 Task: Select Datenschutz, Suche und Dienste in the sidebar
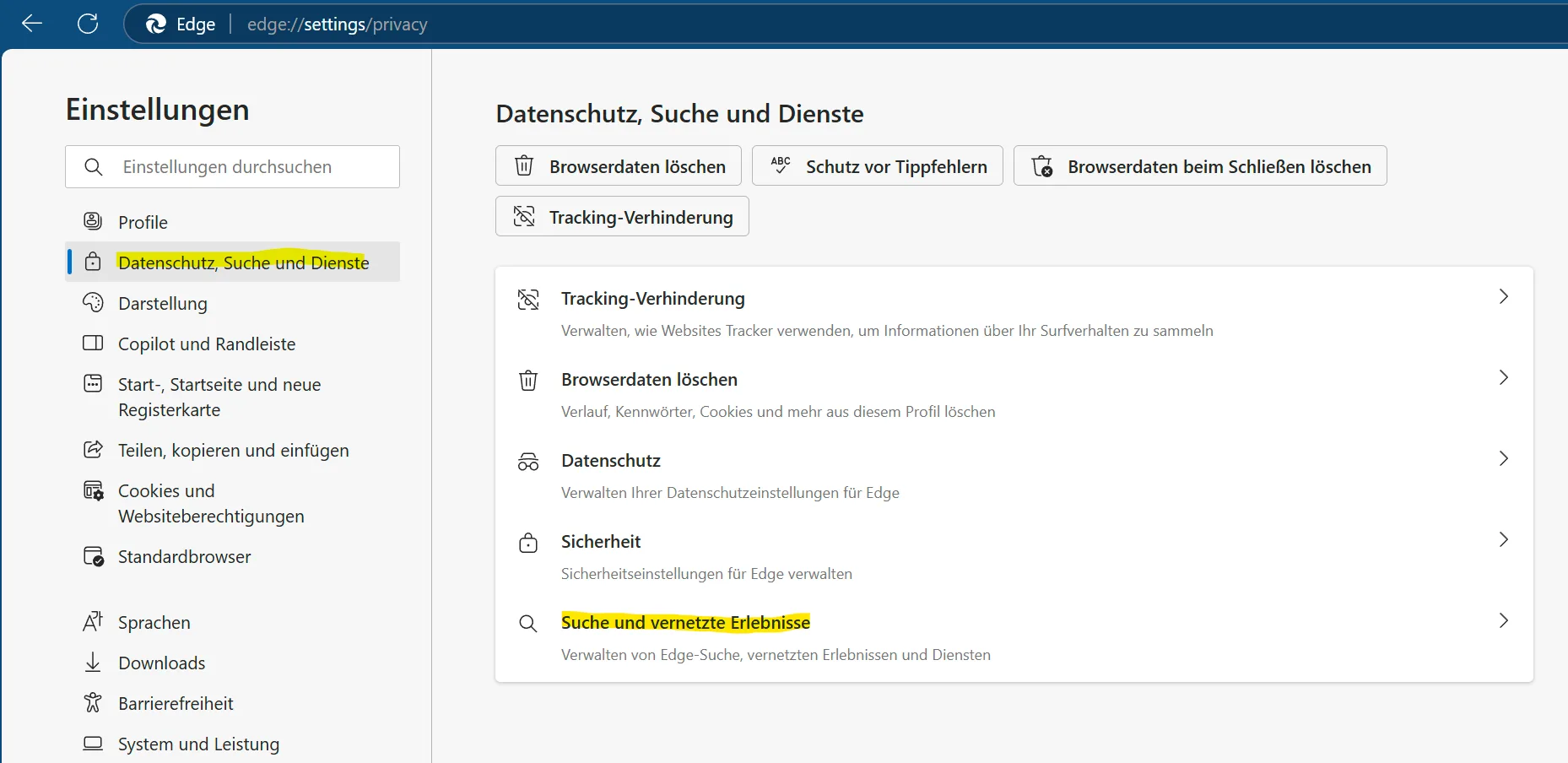tap(232, 262)
